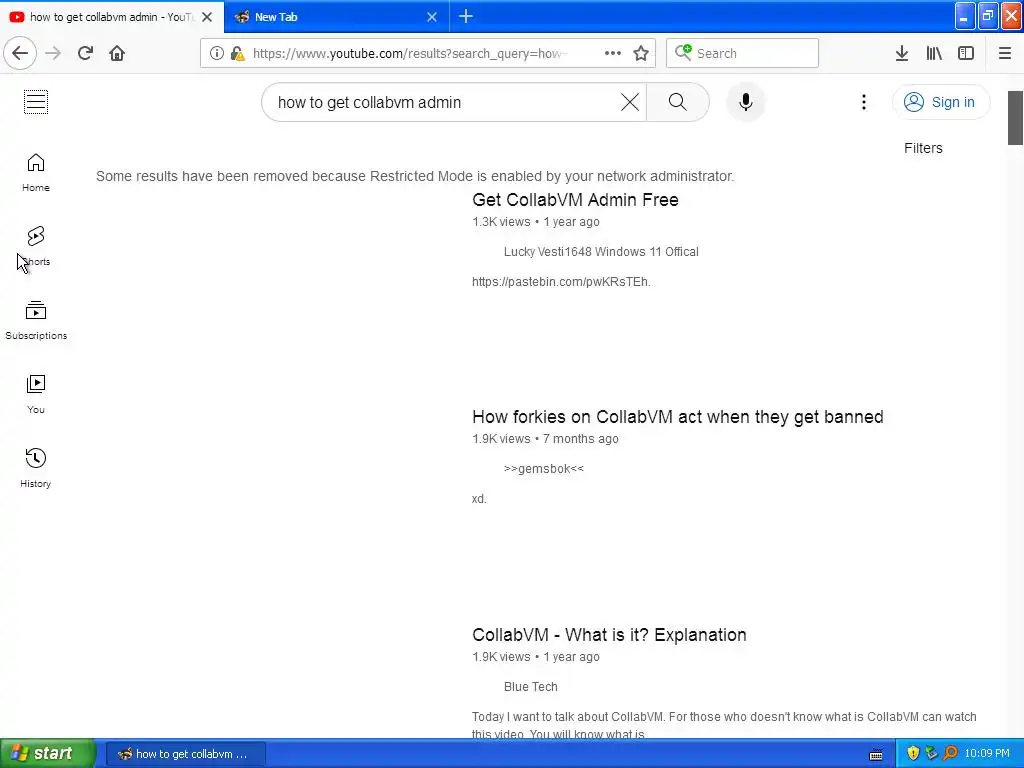Click the connection padlock warning icon

238,53
